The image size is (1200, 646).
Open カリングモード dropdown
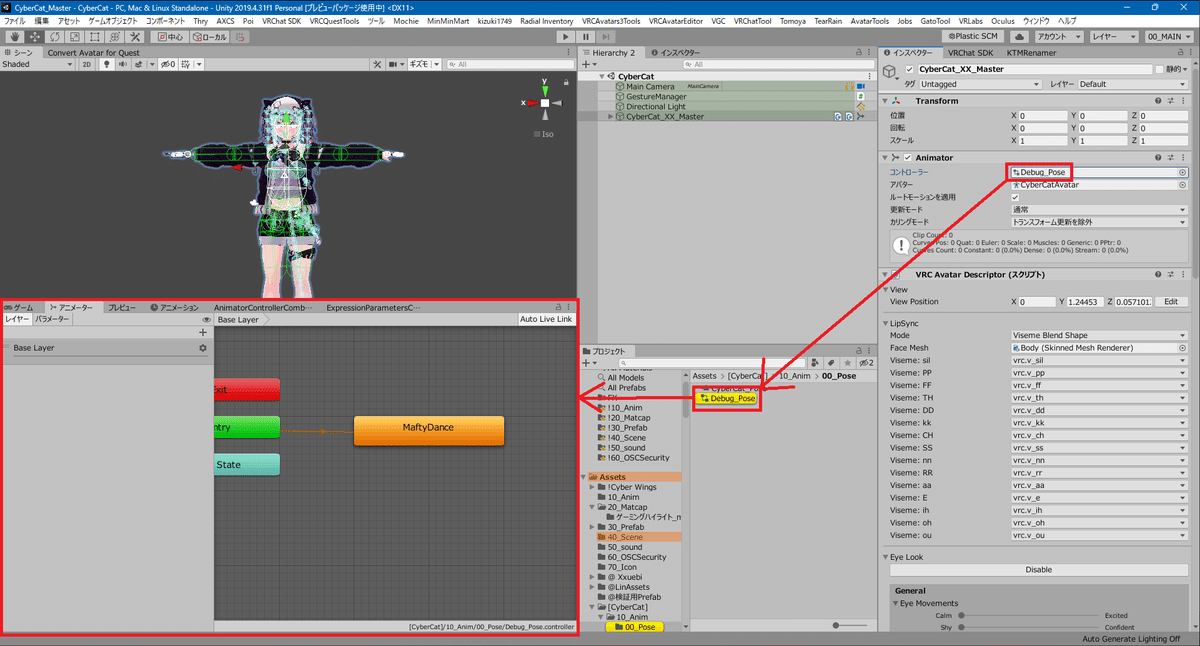coord(1099,222)
